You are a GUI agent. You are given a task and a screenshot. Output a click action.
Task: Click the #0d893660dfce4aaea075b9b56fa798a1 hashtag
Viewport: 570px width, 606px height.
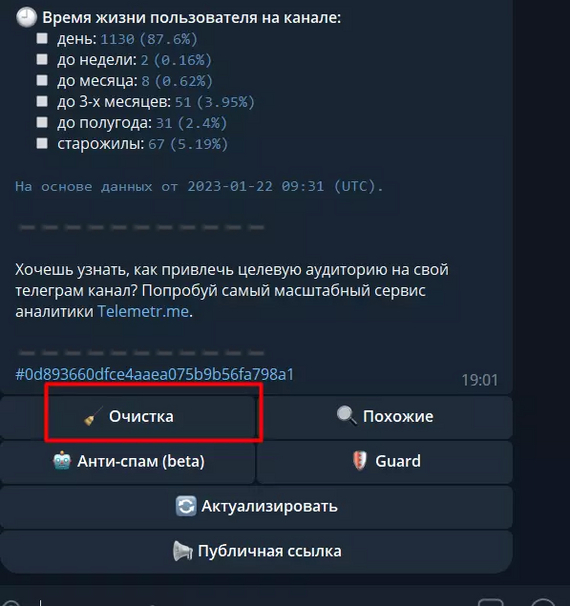(154, 374)
